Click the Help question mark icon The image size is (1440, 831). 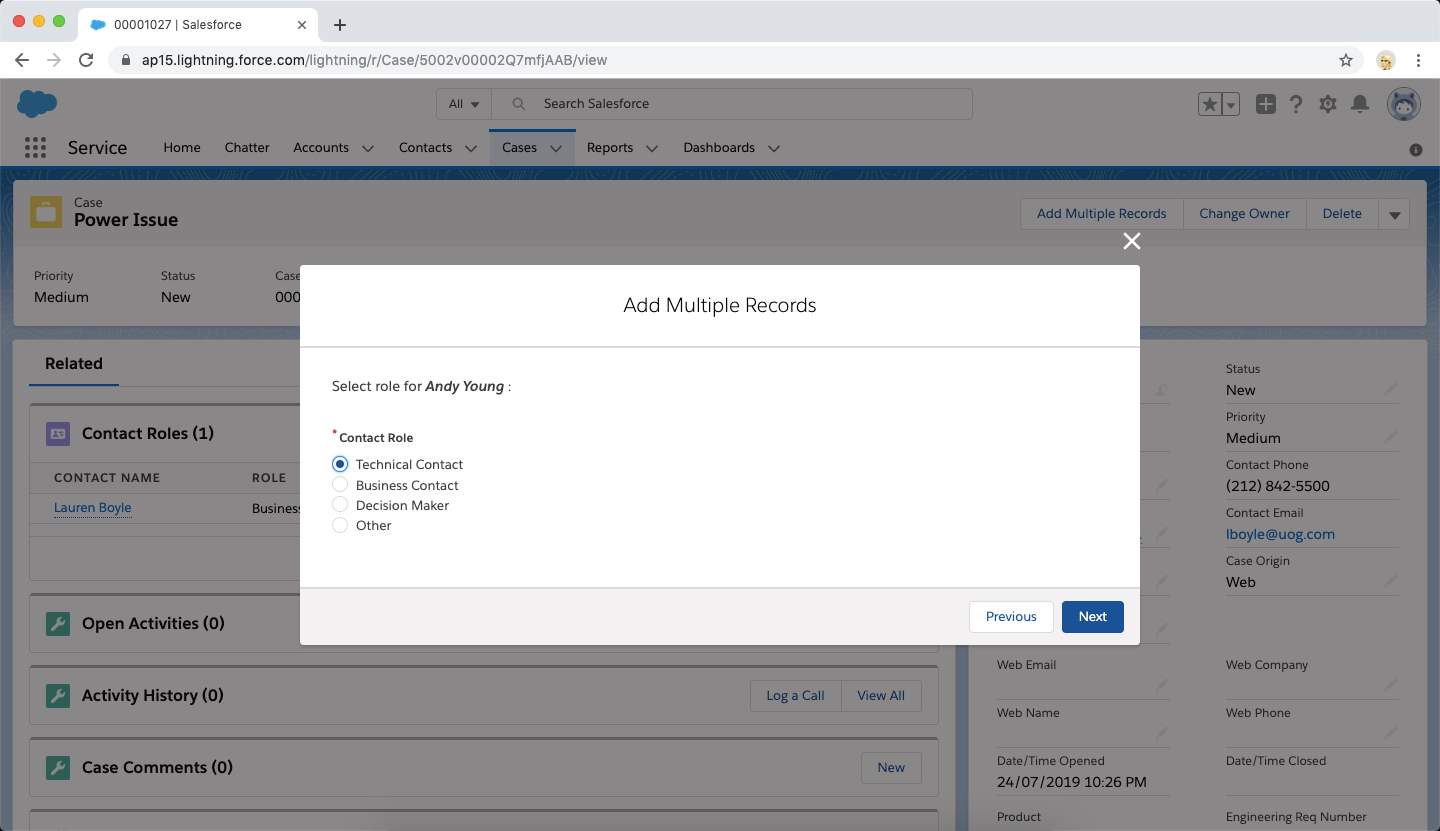click(x=1296, y=104)
